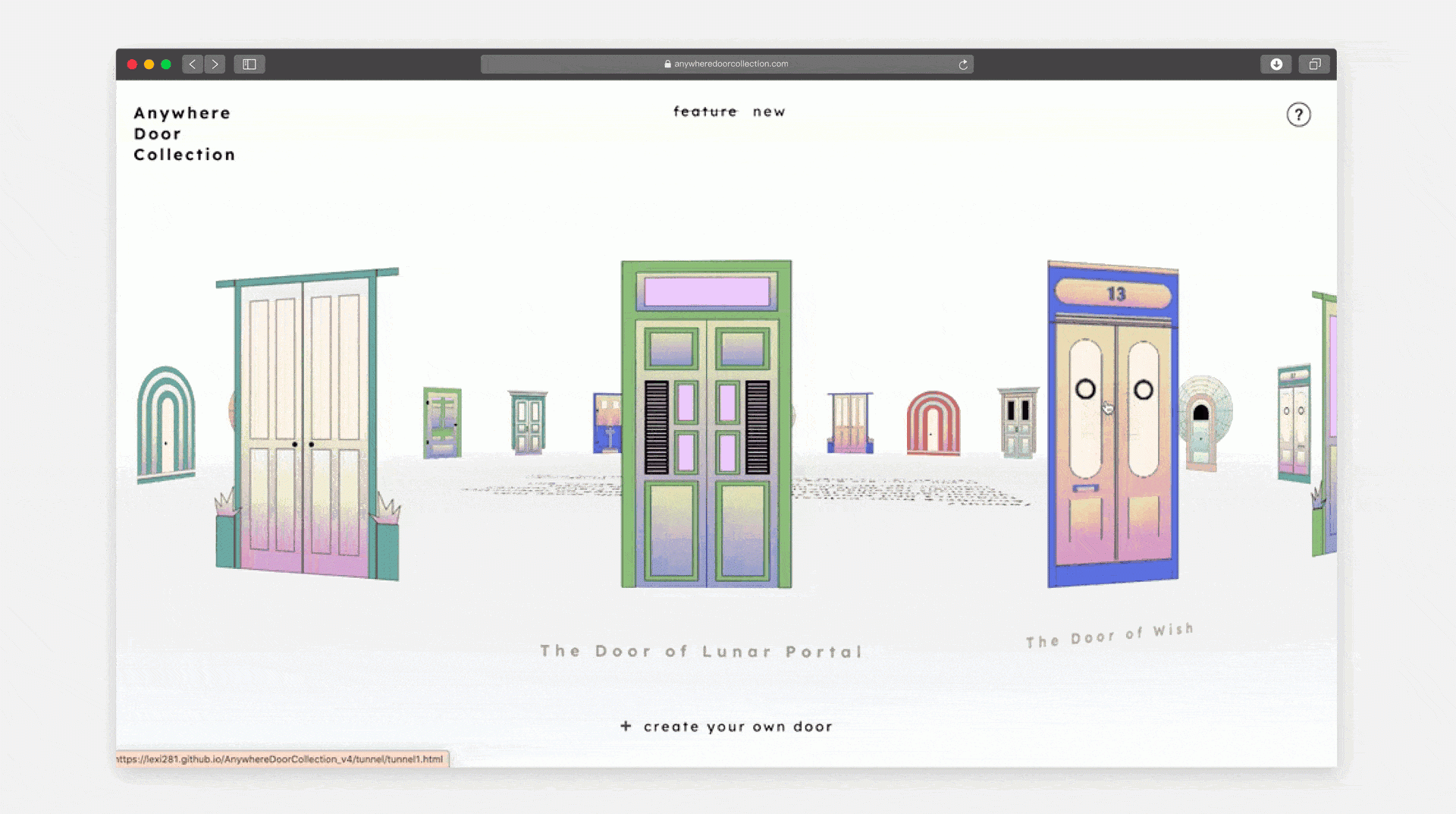
Task: Open the large teal double door with planters
Action: (307, 425)
